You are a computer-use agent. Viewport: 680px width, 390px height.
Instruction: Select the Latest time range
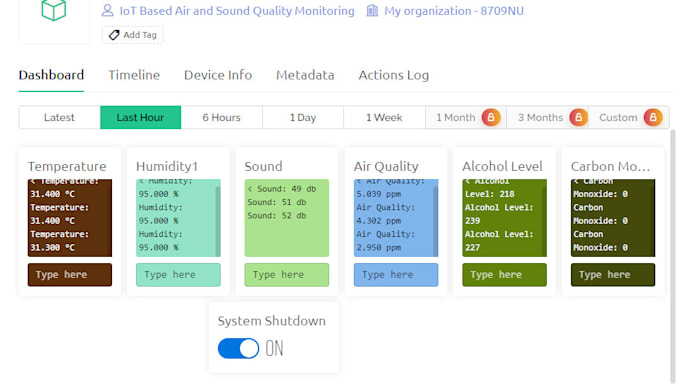tap(59, 117)
